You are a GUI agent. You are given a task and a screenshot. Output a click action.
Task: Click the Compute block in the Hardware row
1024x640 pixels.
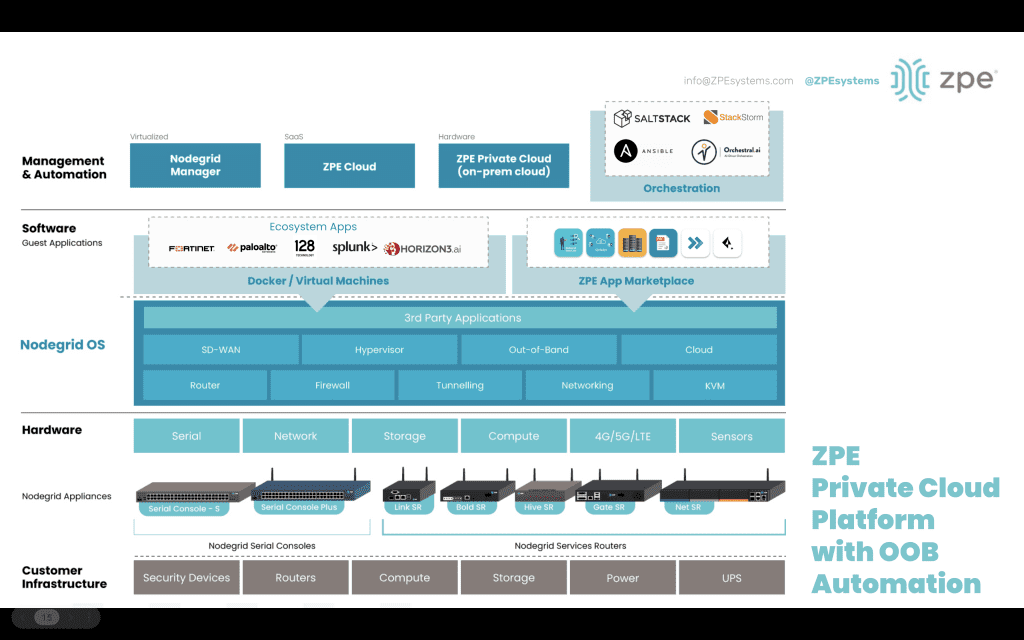click(x=514, y=436)
